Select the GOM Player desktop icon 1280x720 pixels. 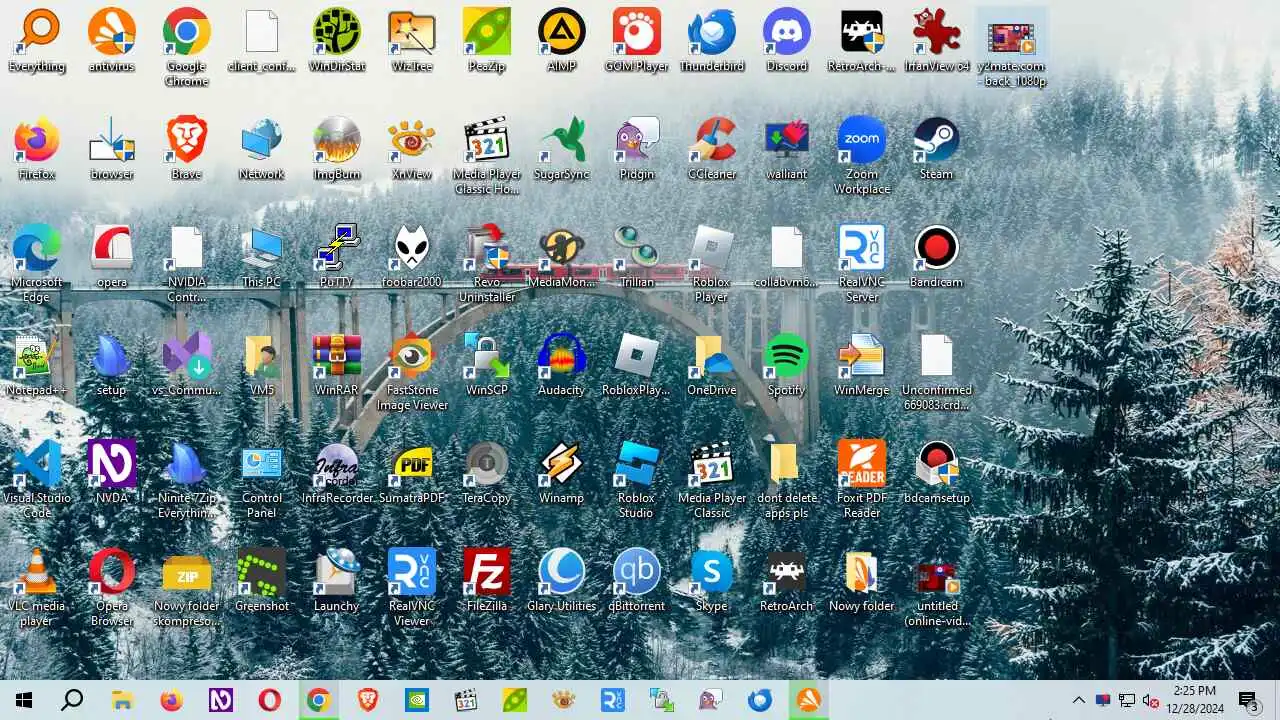click(637, 40)
